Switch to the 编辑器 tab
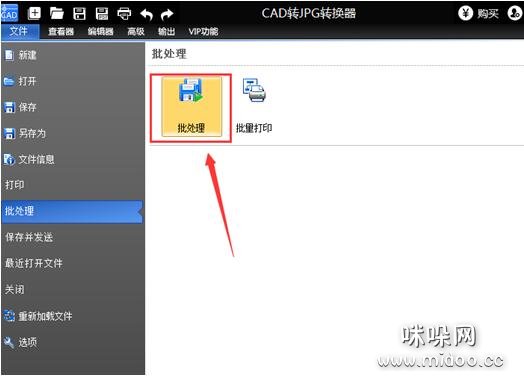Image resolution: width=524 pixels, height=376 pixels. pyautogui.click(x=100, y=31)
